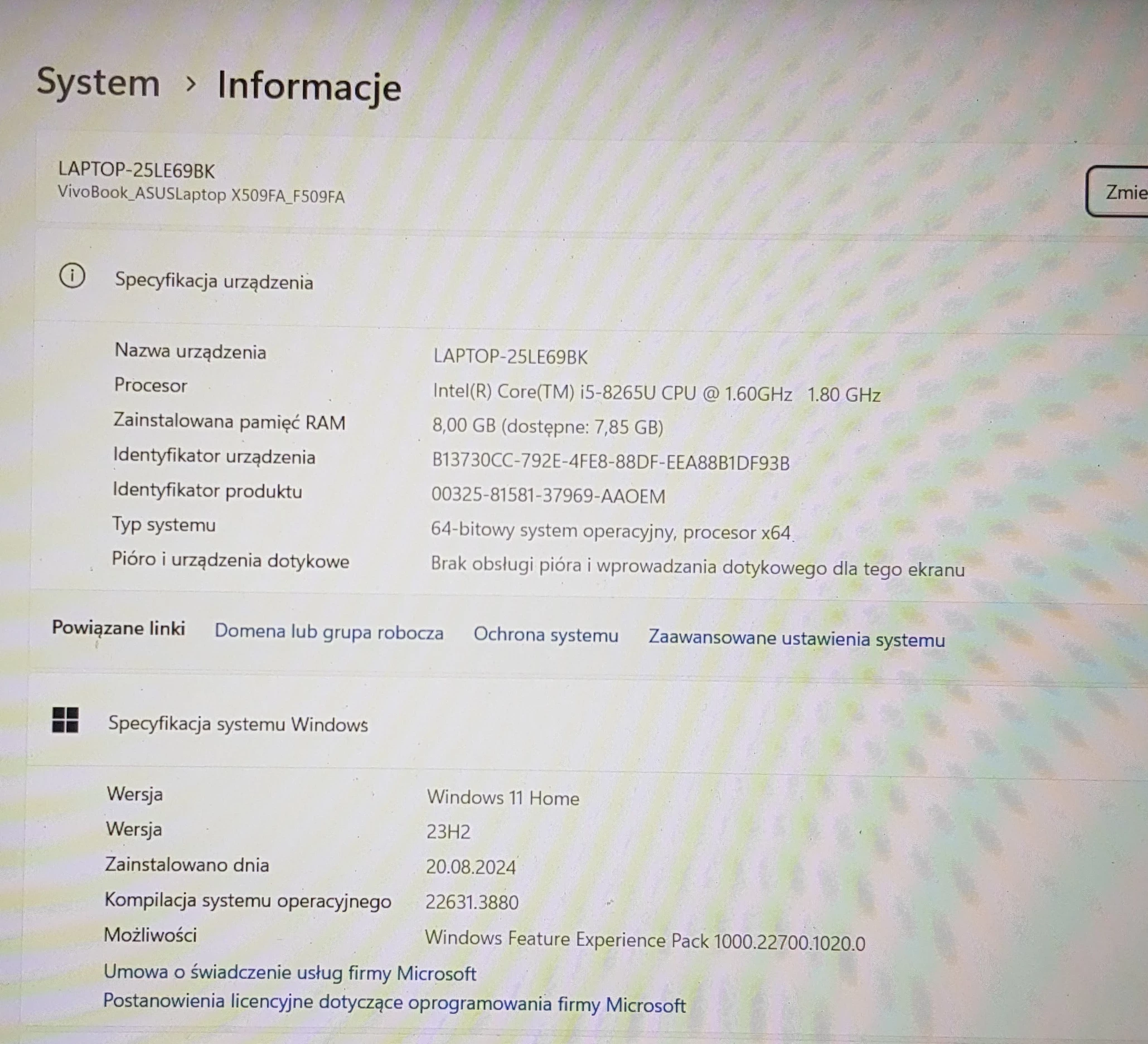Screen dimensions: 1148x1044
Task: Select processor value Intel(R) Core(TM) i5-8265U
Action: click(x=657, y=394)
